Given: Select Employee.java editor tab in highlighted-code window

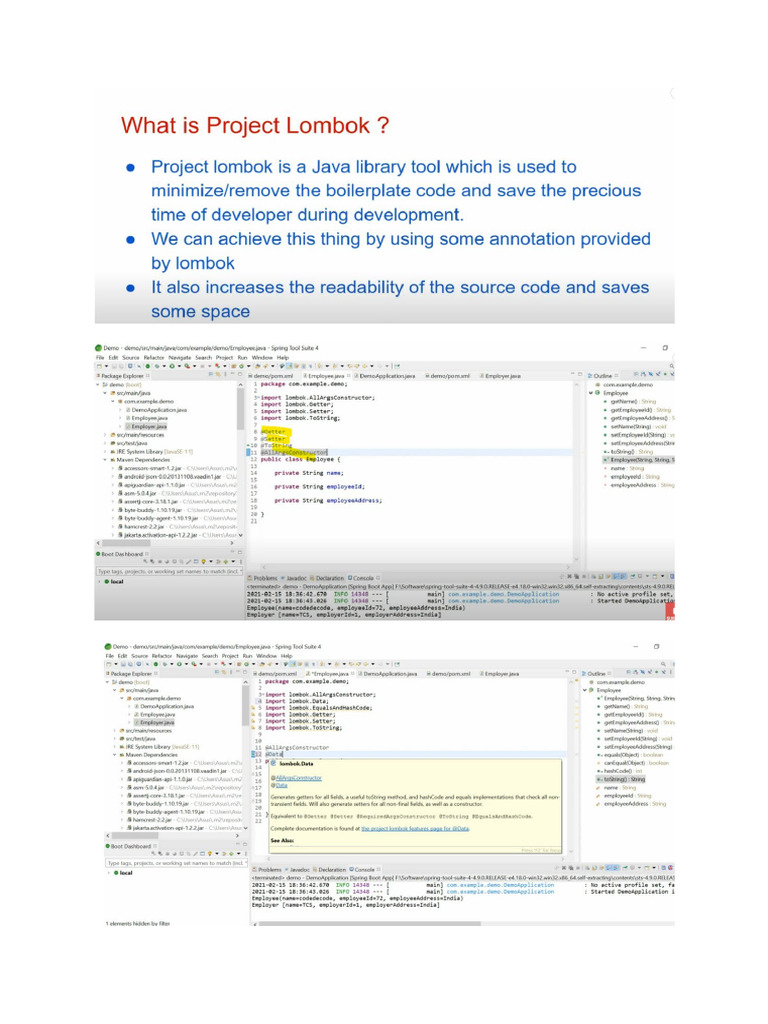Looking at the screenshot, I should 326,376.
